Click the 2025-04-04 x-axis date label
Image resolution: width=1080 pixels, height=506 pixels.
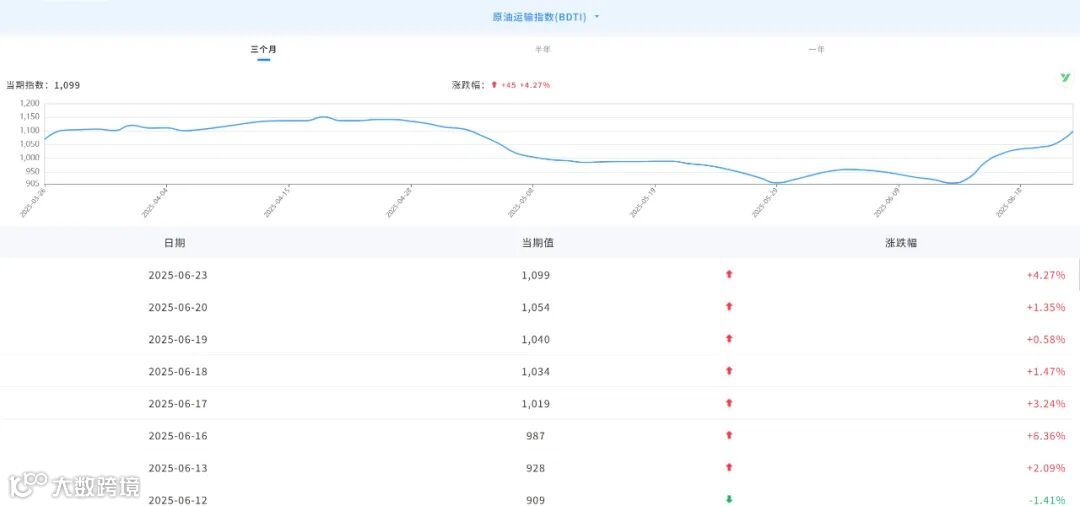tap(156, 201)
